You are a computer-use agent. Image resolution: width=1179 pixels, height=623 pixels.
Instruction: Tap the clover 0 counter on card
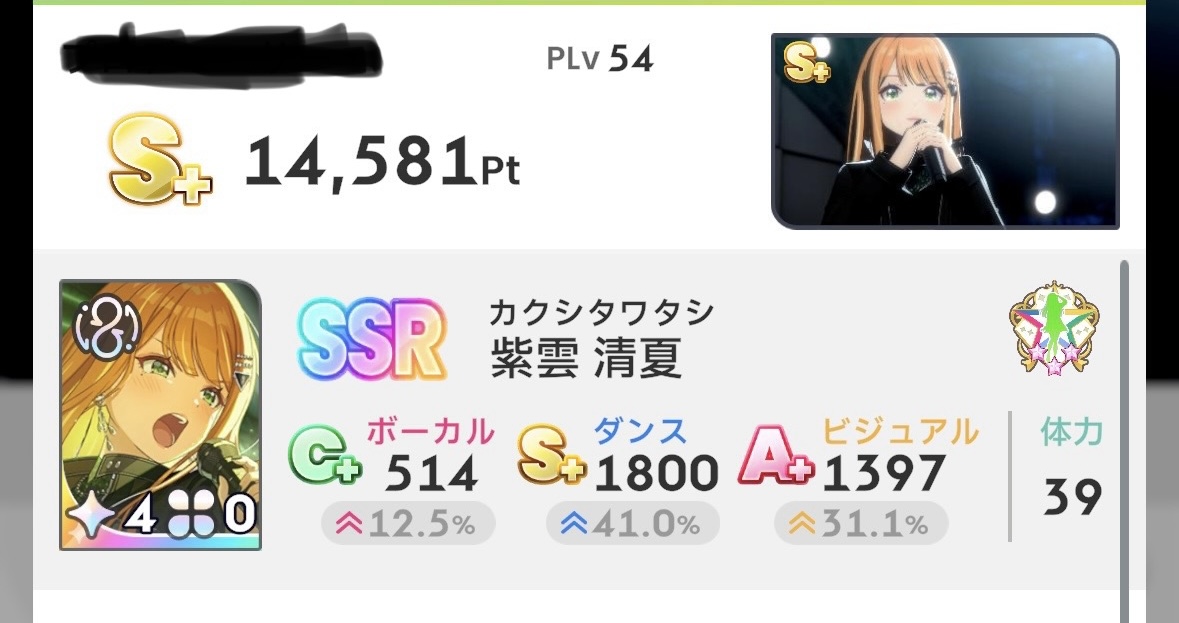pos(210,517)
